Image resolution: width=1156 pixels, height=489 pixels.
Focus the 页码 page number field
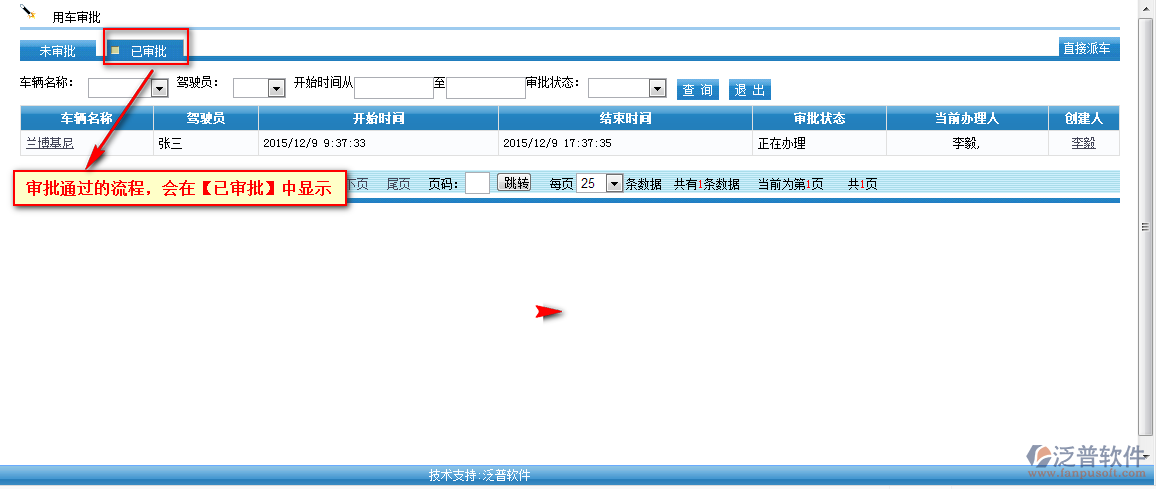(x=477, y=183)
